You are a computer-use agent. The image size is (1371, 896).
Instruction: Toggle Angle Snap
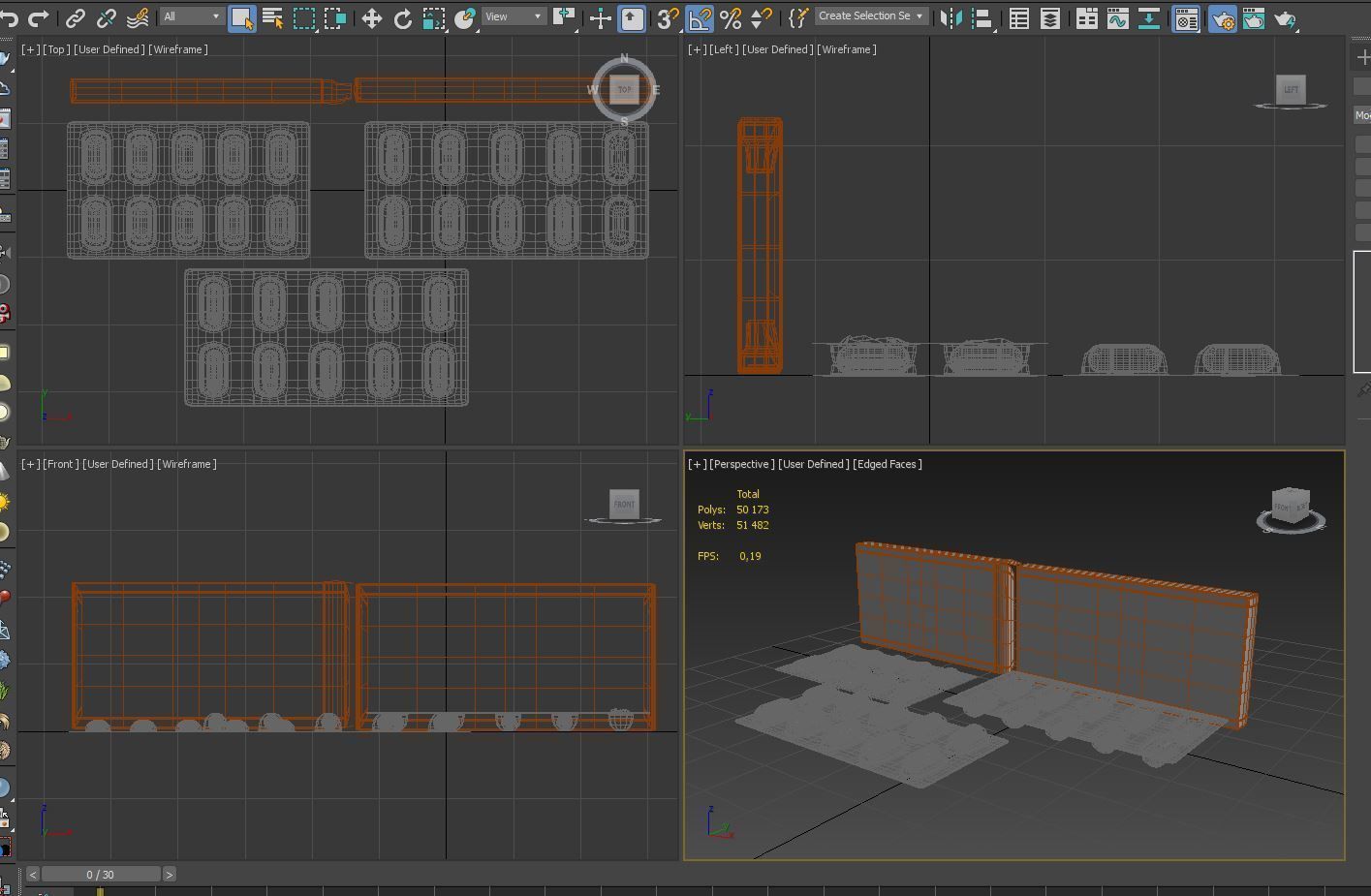click(x=700, y=17)
